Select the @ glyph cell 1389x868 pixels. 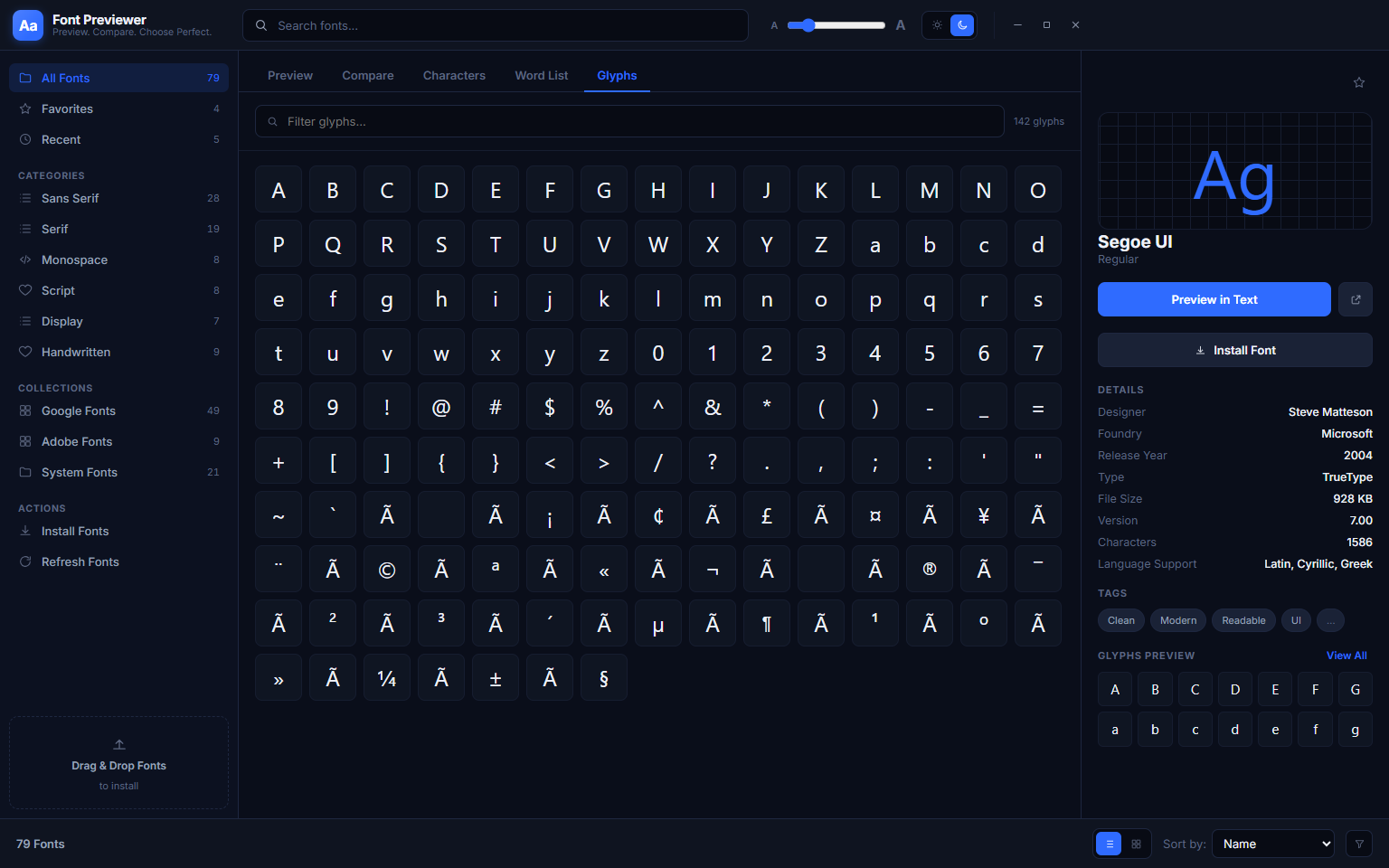click(x=441, y=407)
